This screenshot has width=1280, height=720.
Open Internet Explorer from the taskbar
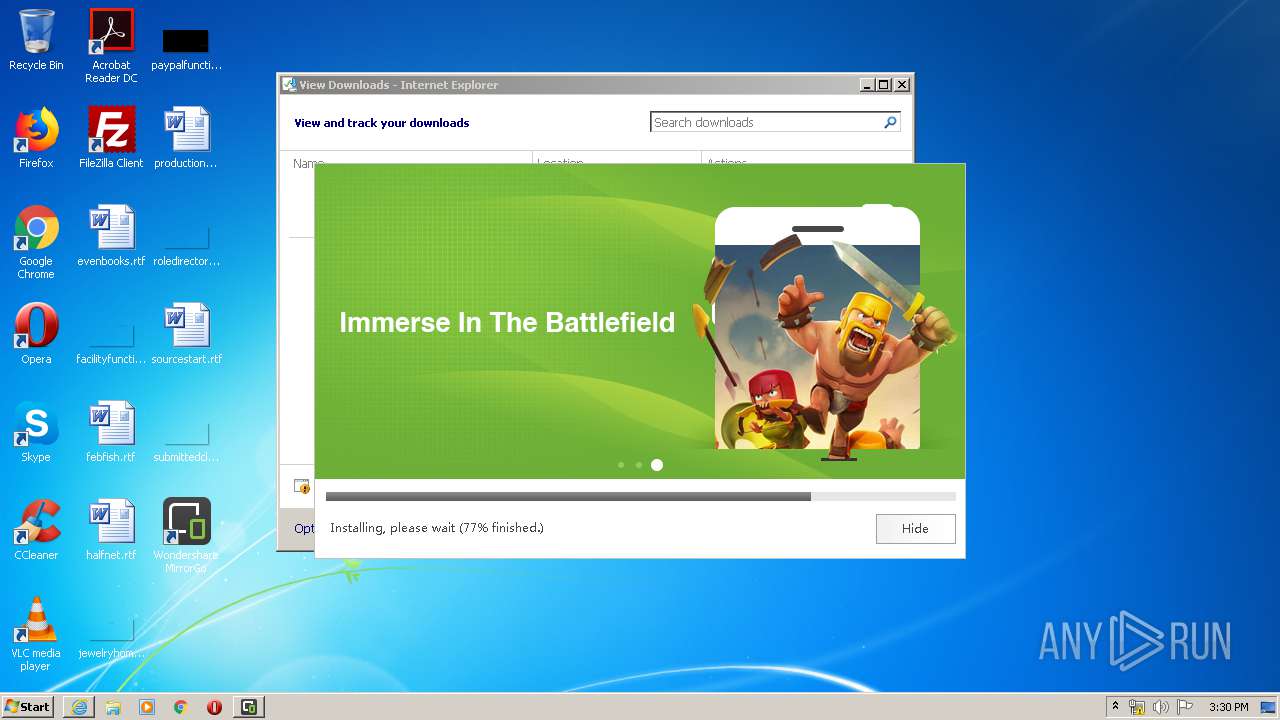coord(79,707)
